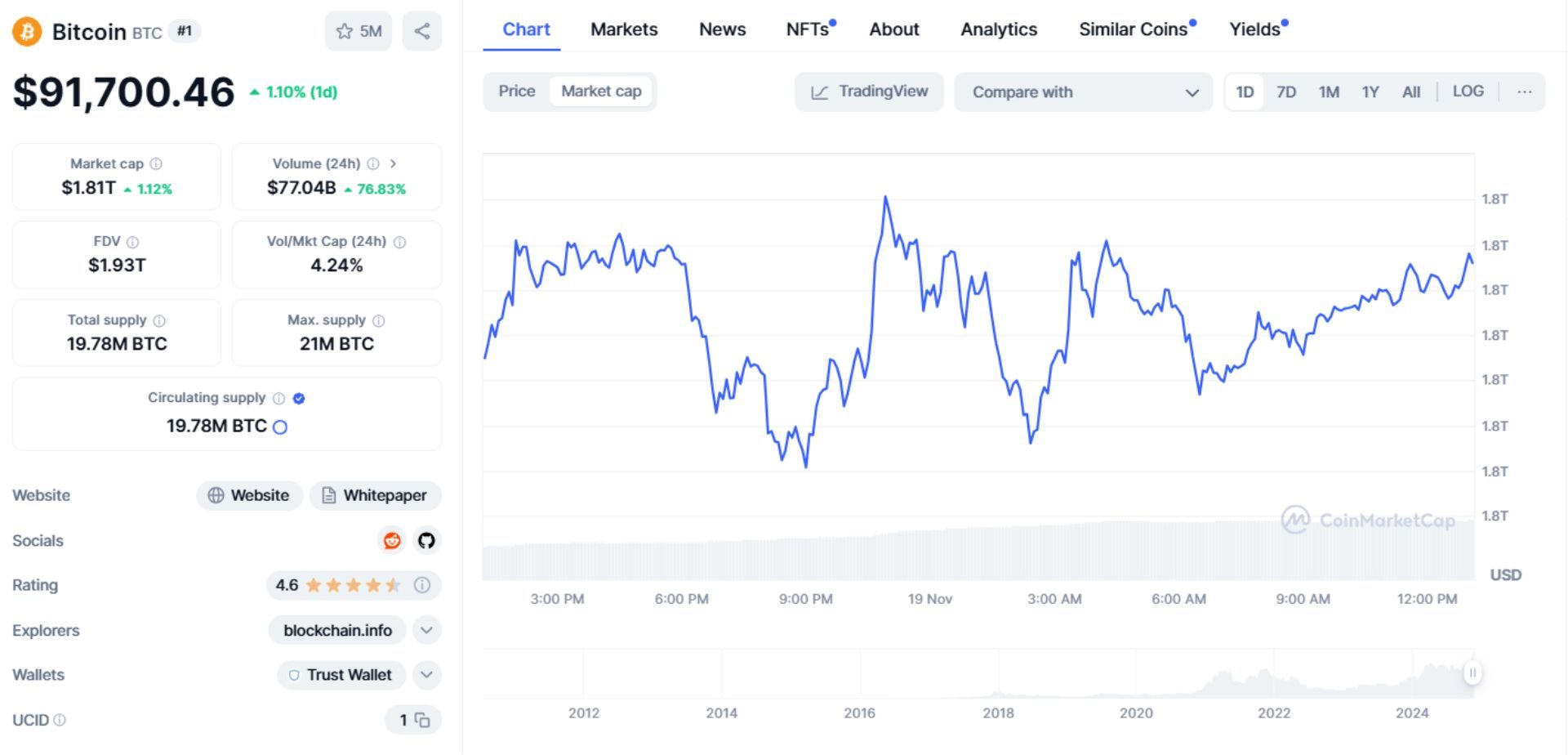
Task: Click the Market cap info icon
Action: [x=156, y=163]
